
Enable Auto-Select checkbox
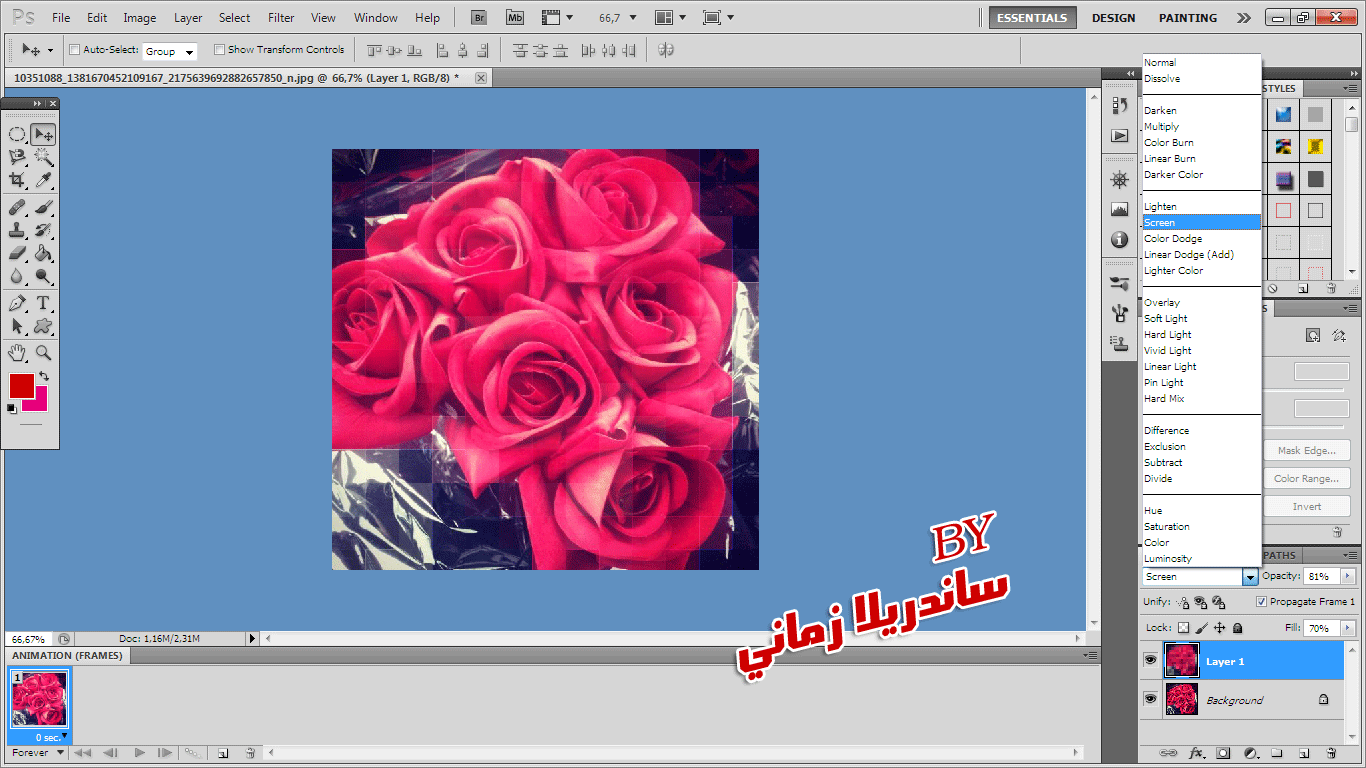[x=74, y=49]
